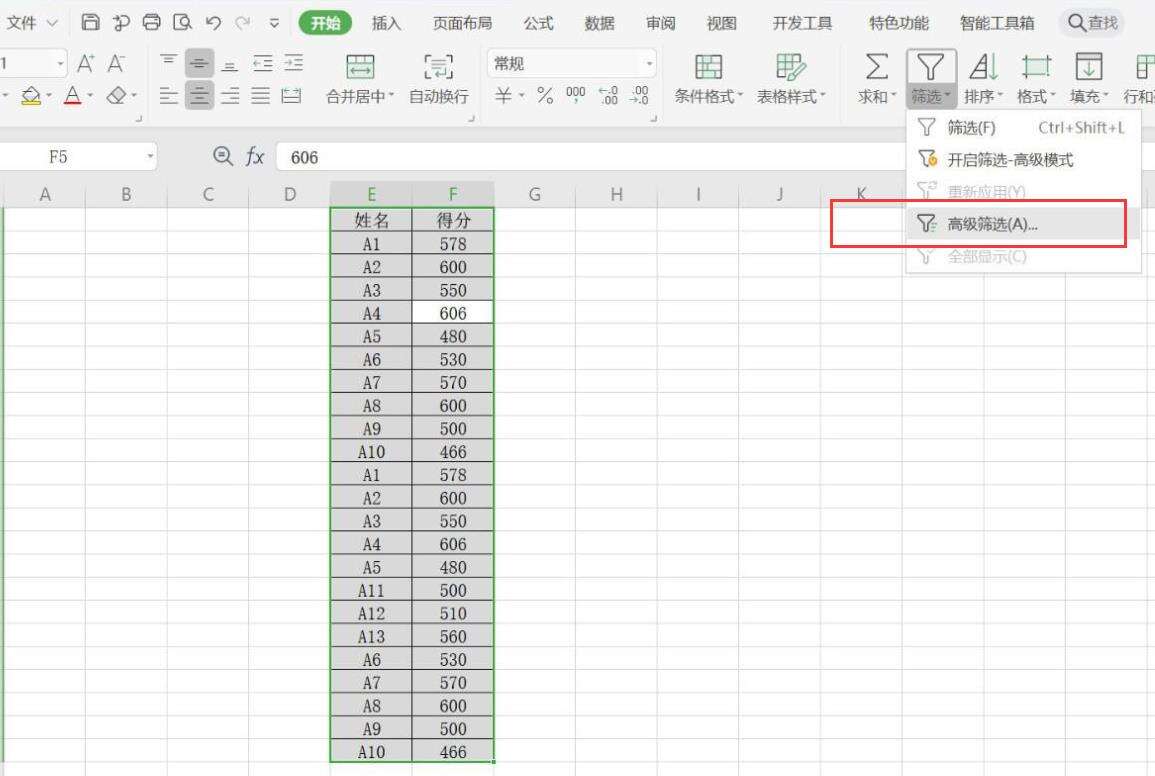
Task: Decrease font size with the smaller A icon
Action: (116, 64)
